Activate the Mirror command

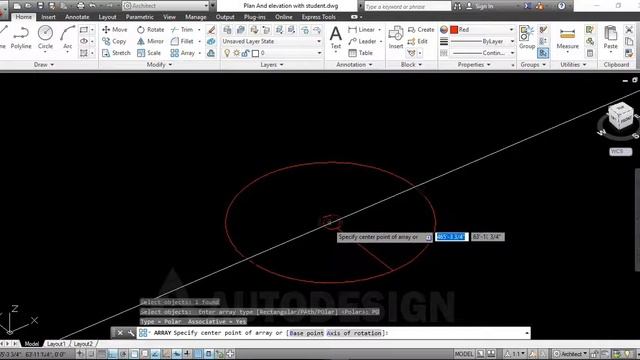(x=150, y=41)
